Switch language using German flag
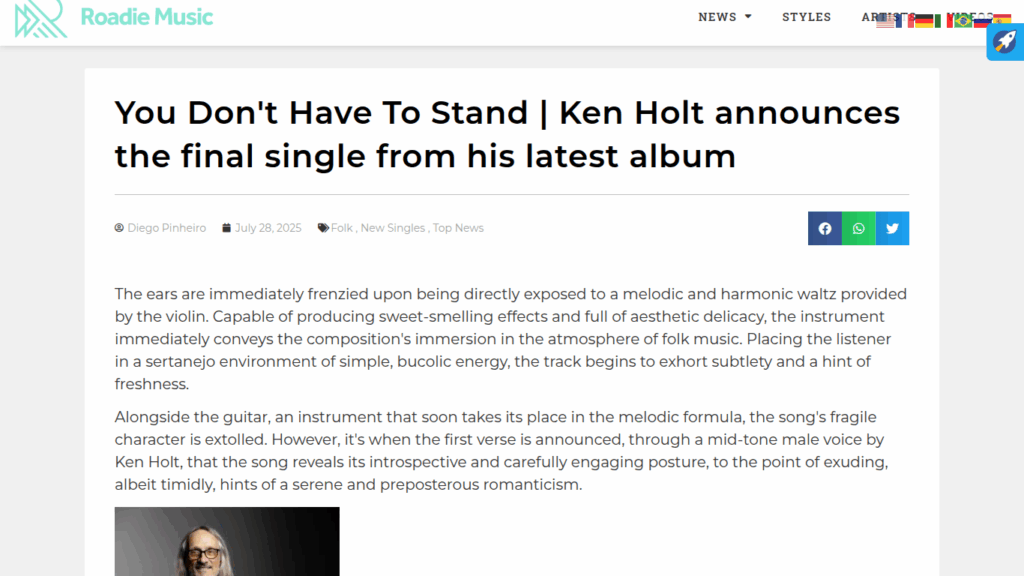The image size is (1024, 576). [x=924, y=20]
